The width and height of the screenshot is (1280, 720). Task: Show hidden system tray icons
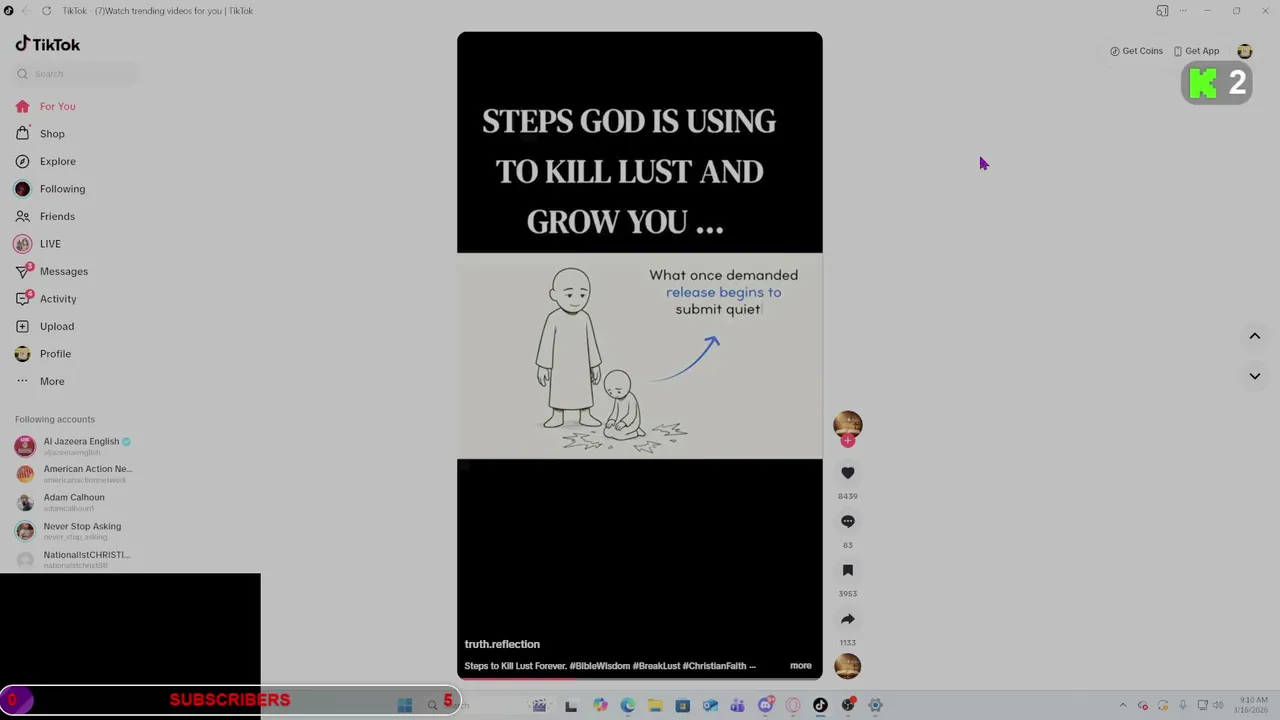(x=1122, y=706)
